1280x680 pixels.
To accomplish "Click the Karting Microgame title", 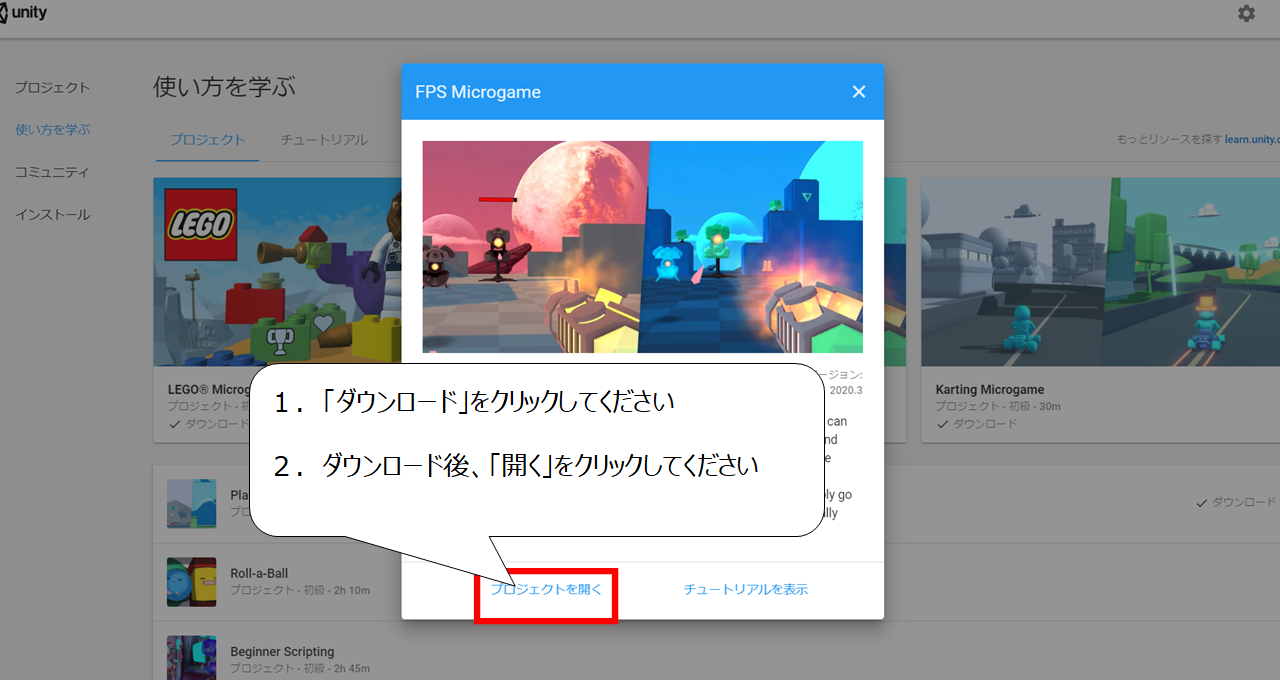I will (x=990, y=389).
